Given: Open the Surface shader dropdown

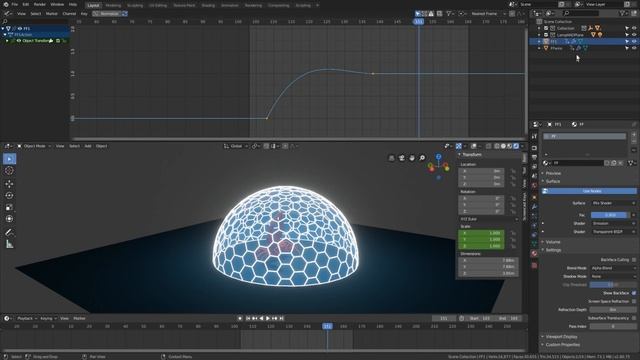Looking at the screenshot, I should click(x=614, y=203).
